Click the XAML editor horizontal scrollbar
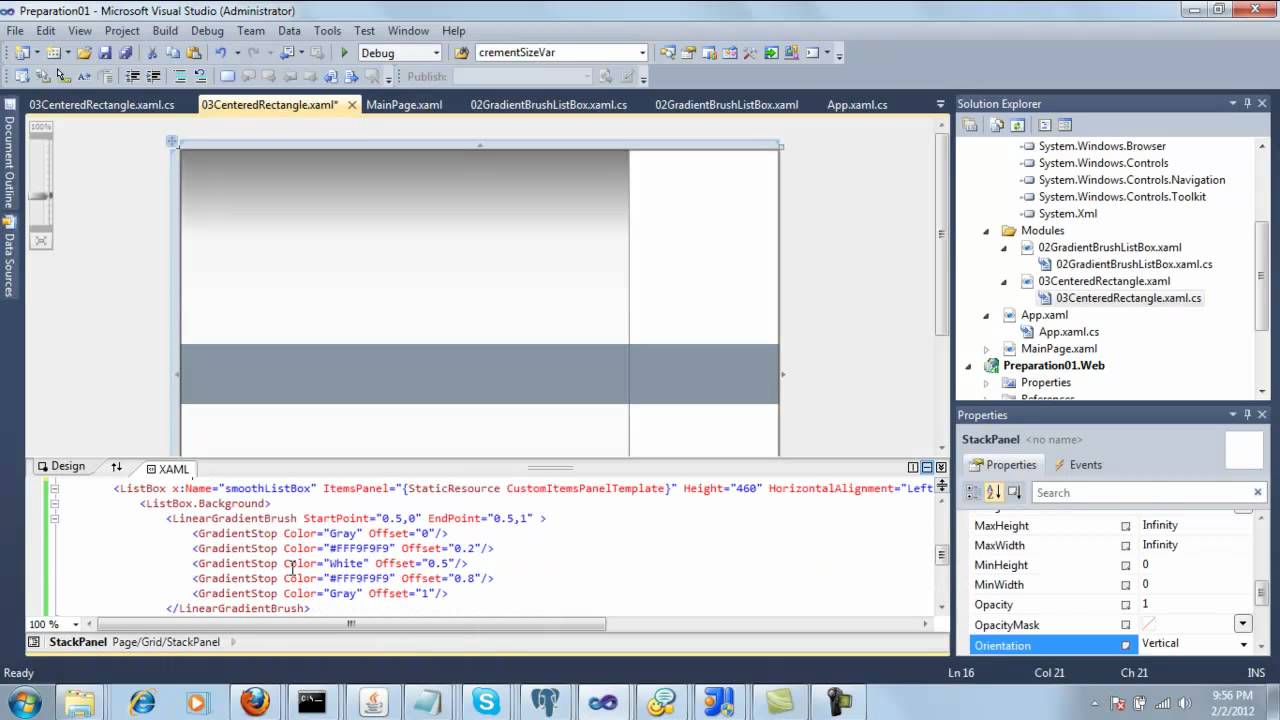The image size is (1280, 720). pyautogui.click(x=352, y=624)
